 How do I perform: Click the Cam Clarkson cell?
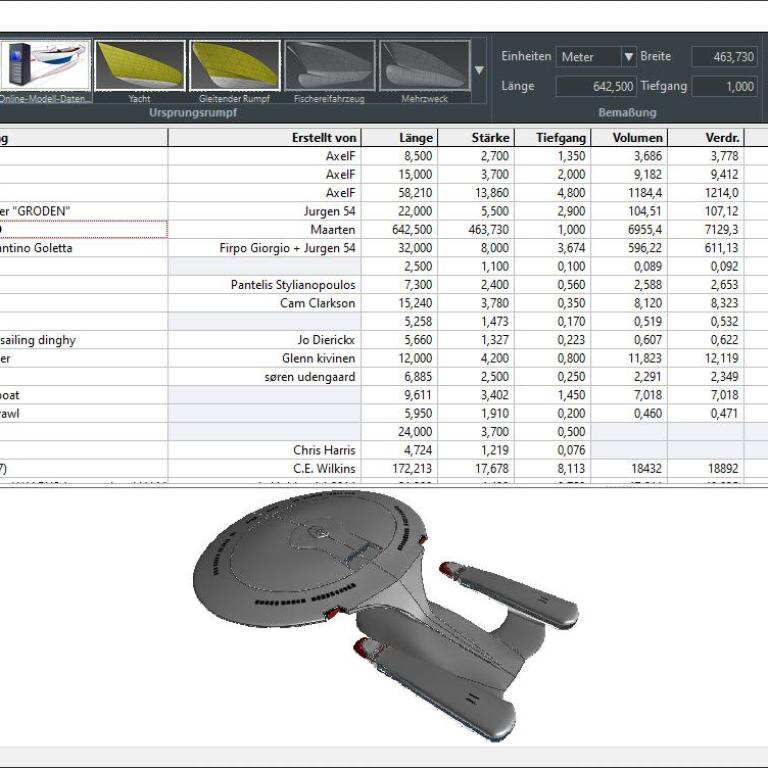point(264,303)
